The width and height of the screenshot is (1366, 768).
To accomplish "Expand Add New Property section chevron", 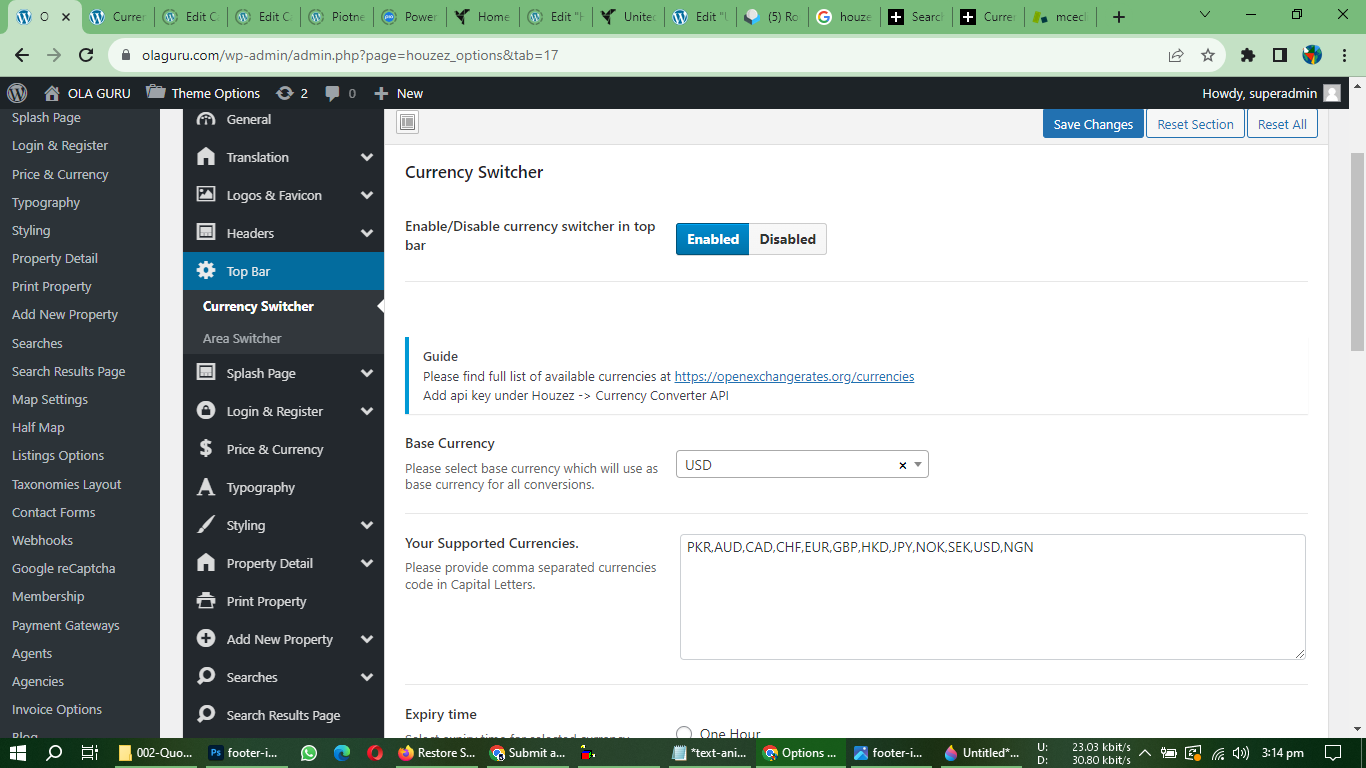I will (x=367, y=639).
